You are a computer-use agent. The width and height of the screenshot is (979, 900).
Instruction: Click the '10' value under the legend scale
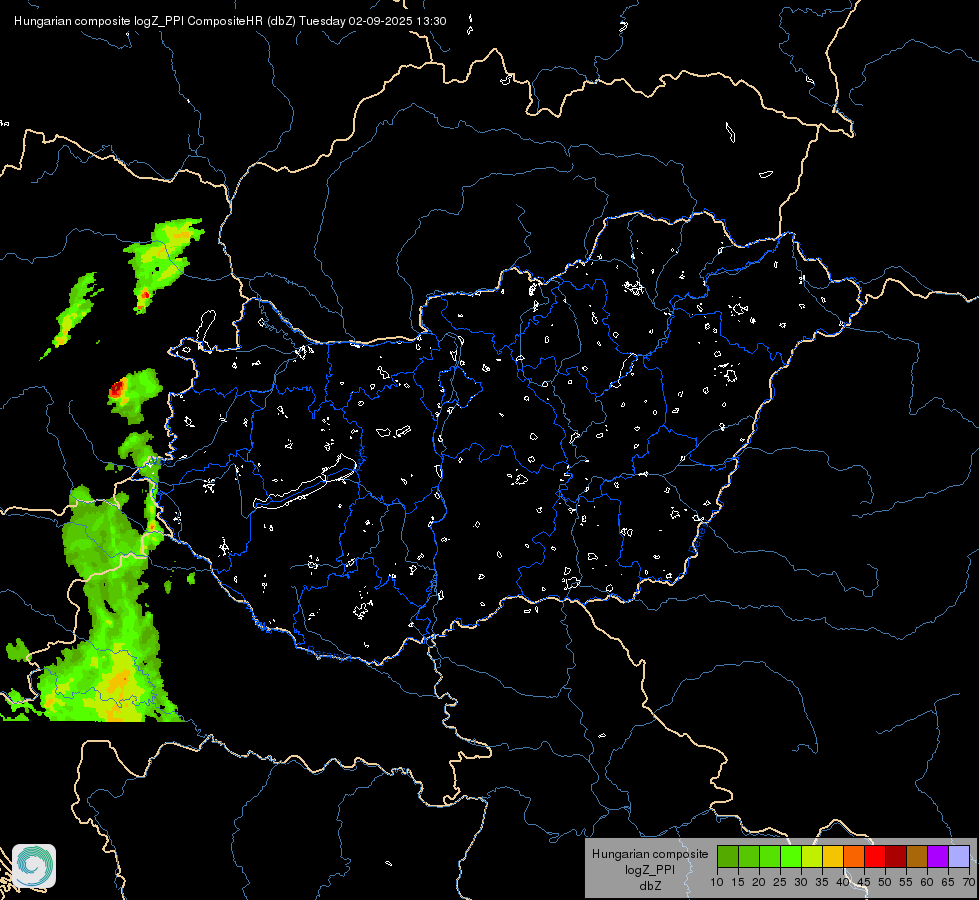pyautogui.click(x=717, y=883)
